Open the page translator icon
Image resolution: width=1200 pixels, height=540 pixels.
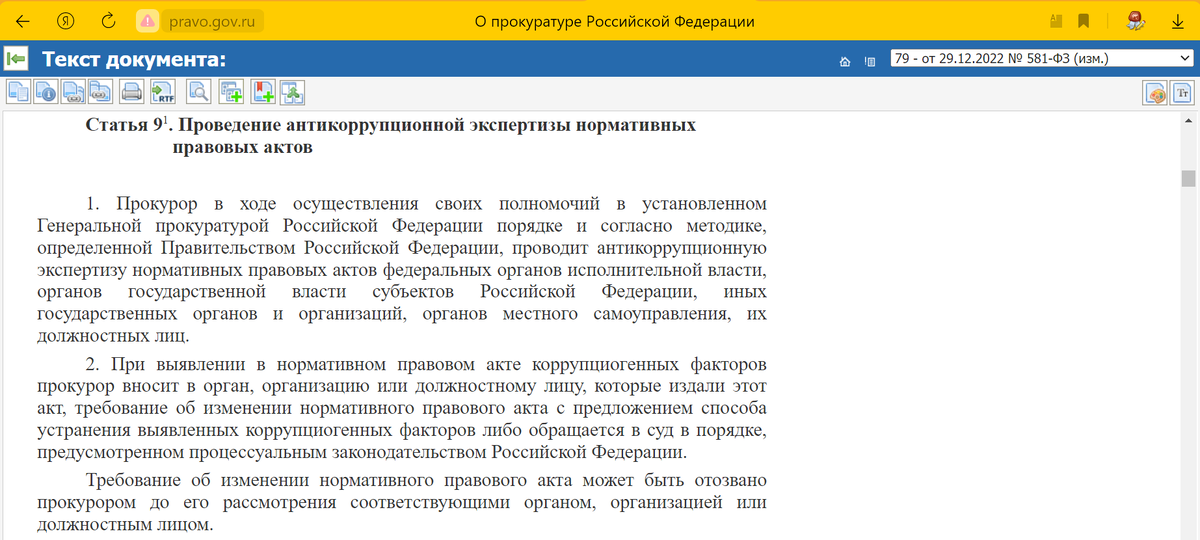pos(1057,21)
